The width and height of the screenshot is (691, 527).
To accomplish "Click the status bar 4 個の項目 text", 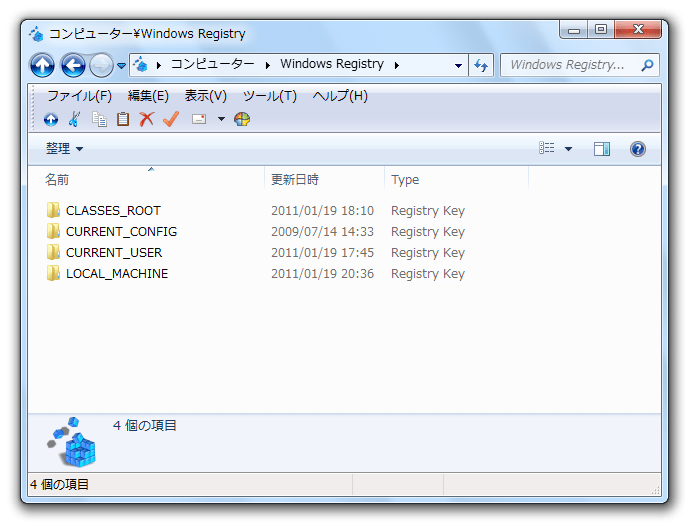I will 59,485.
